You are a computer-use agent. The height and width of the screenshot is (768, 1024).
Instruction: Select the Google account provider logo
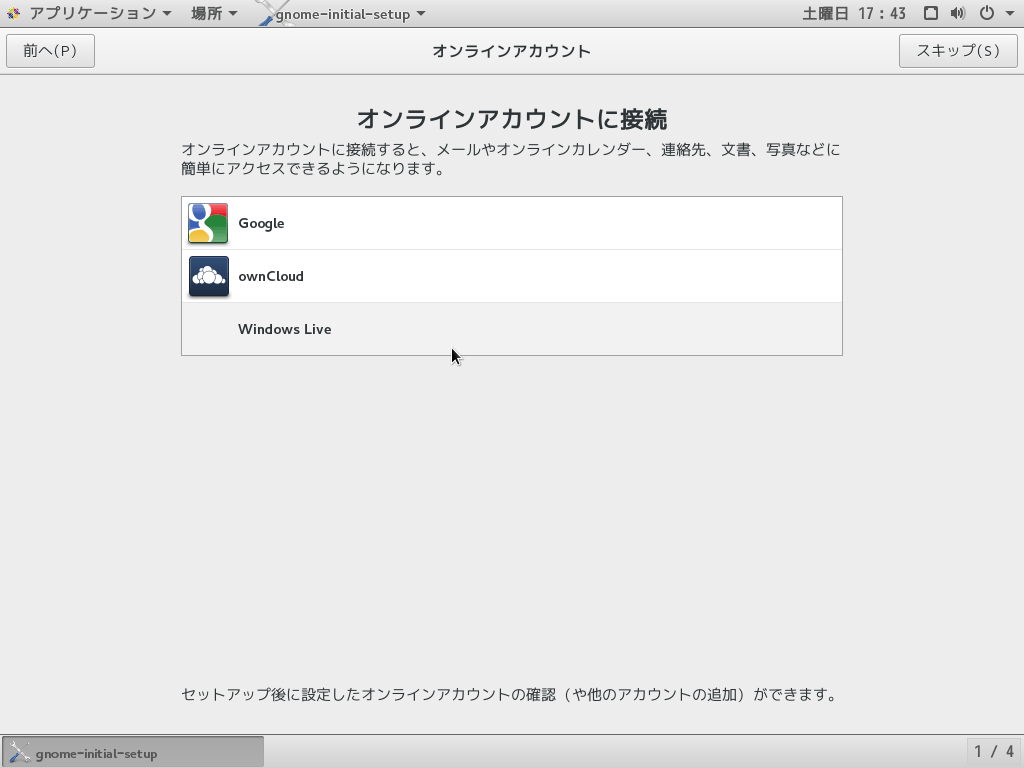coord(206,223)
